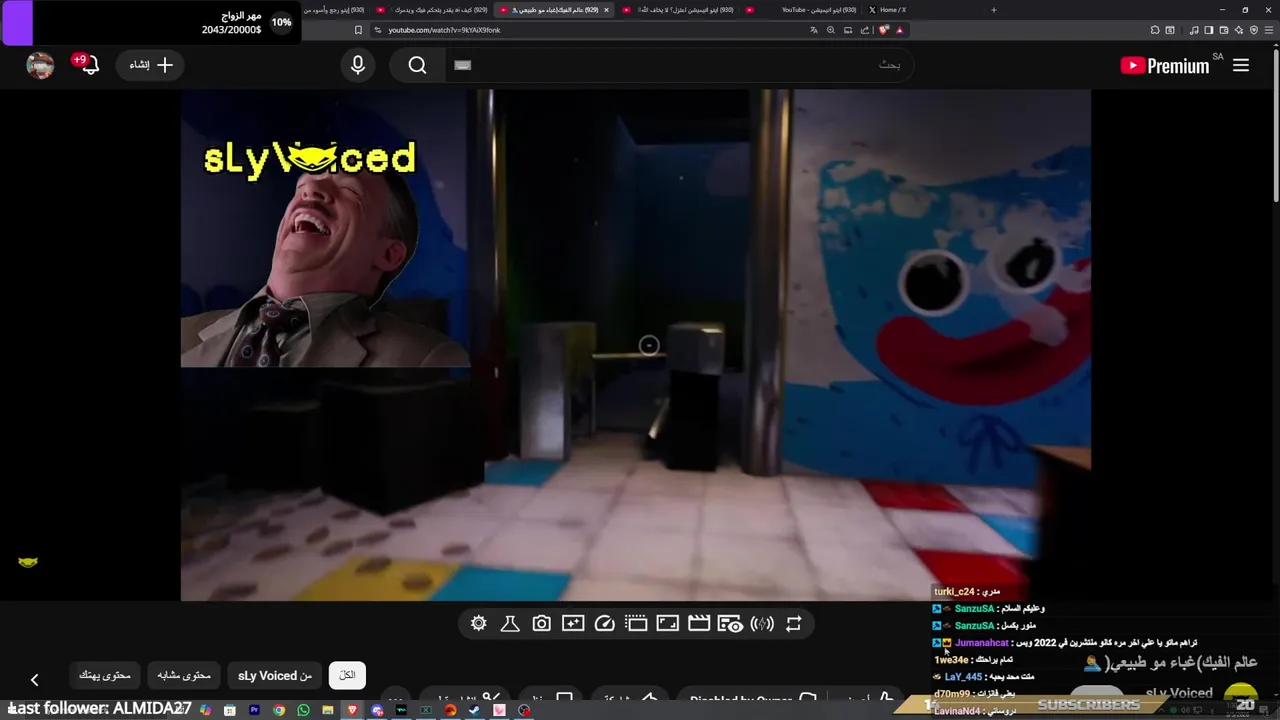Click the browser address bar URL

pyautogui.click(x=444, y=30)
